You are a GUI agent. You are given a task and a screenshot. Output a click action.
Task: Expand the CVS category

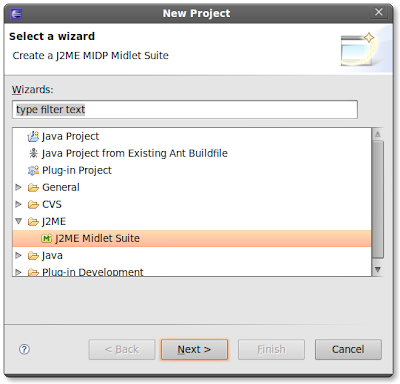point(19,204)
